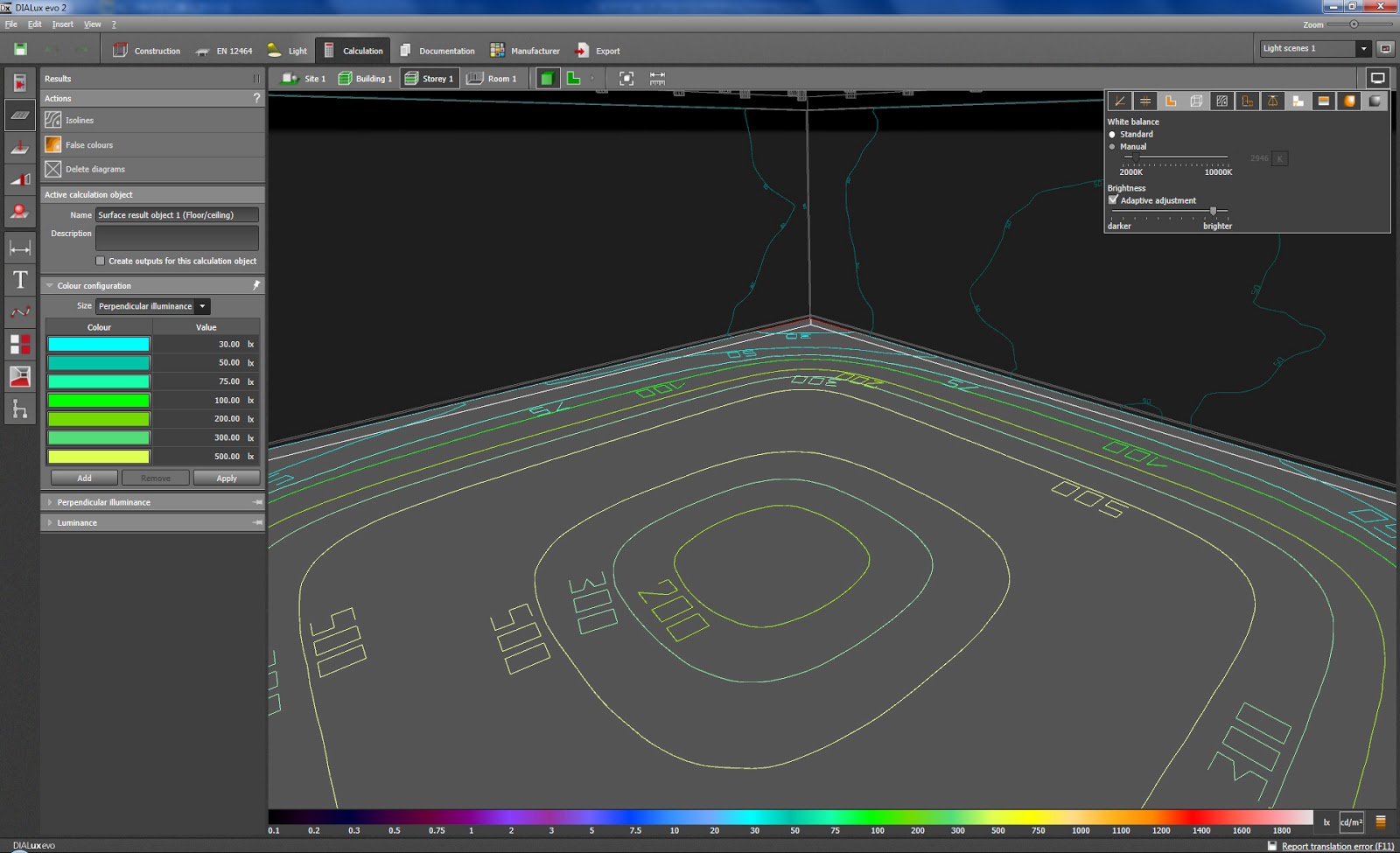Click the Isolines action icon
Image resolution: width=1400 pixels, height=853 pixels.
[53, 120]
